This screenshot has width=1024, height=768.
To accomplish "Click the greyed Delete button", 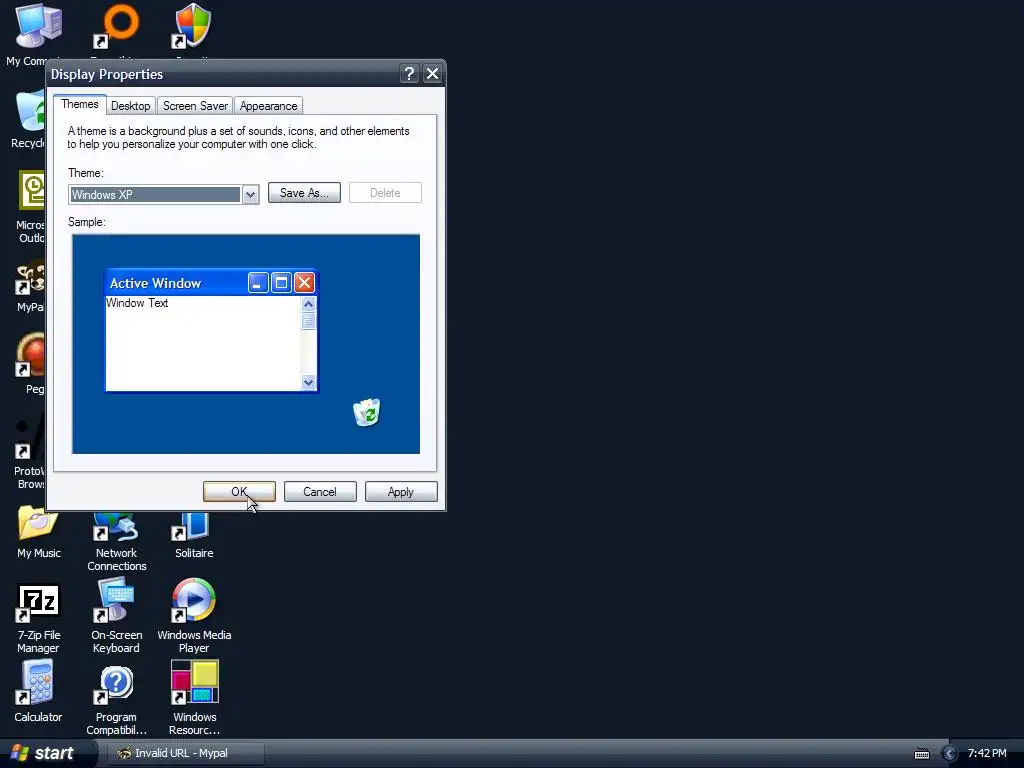I will 385,193.
